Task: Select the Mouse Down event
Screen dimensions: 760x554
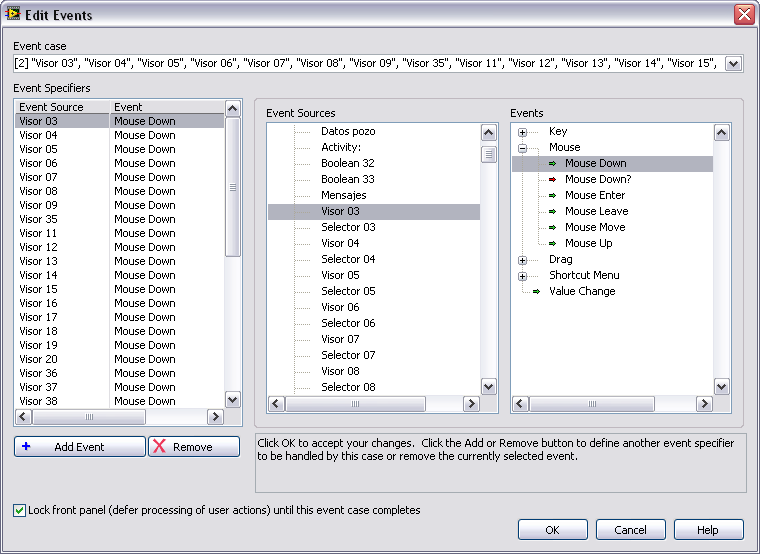Action: coord(596,163)
